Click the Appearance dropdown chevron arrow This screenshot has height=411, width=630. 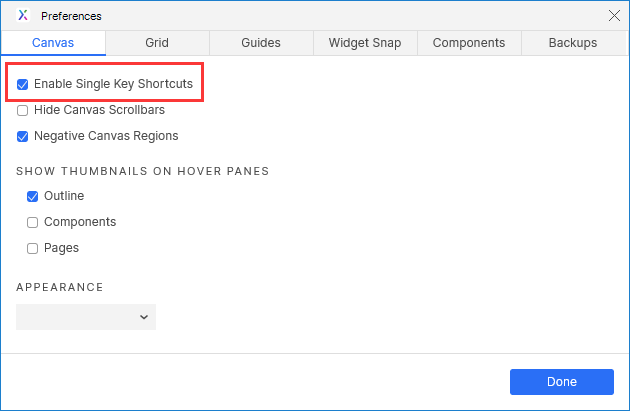tap(144, 317)
